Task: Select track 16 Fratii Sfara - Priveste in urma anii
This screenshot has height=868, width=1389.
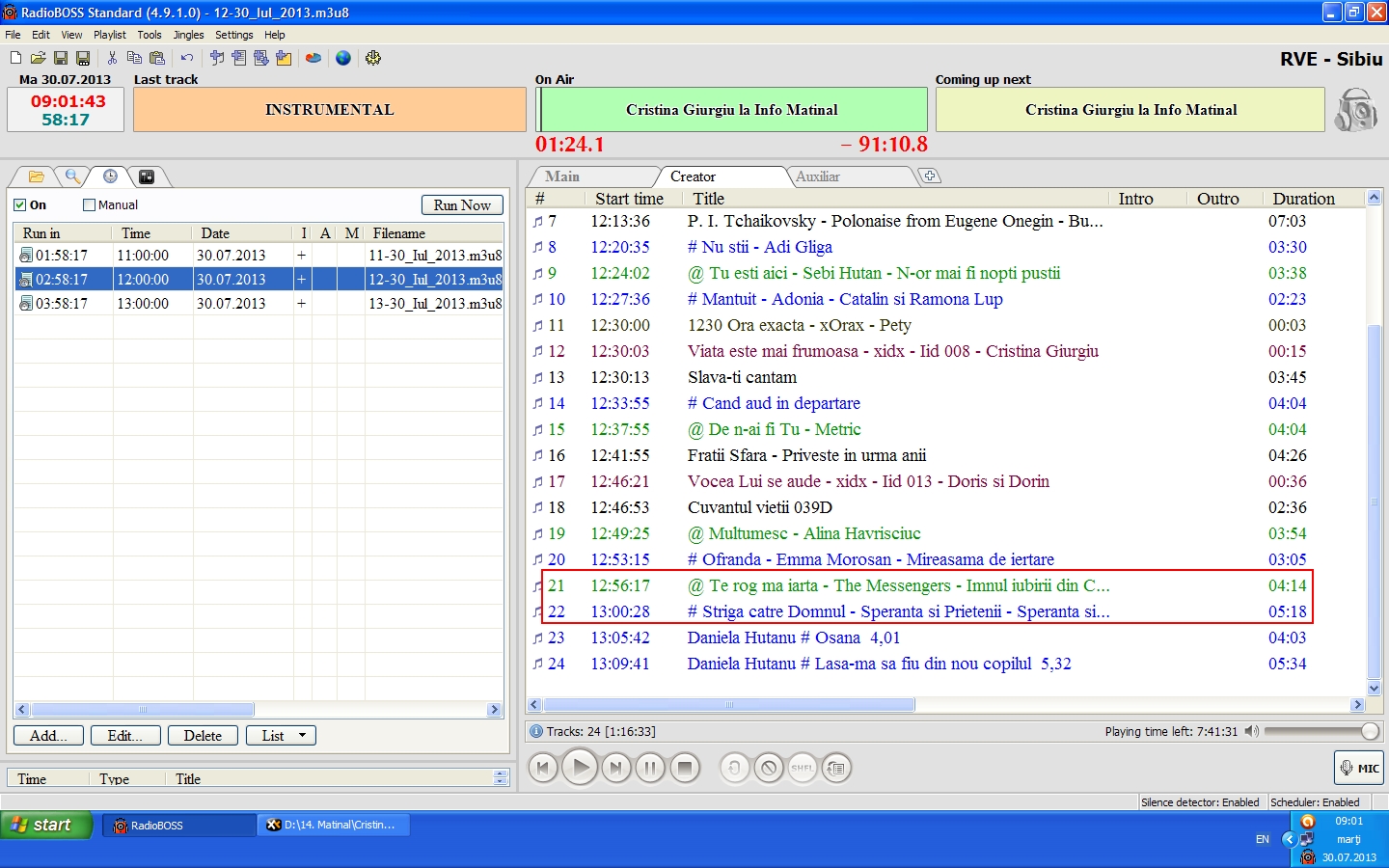Action: (x=945, y=455)
